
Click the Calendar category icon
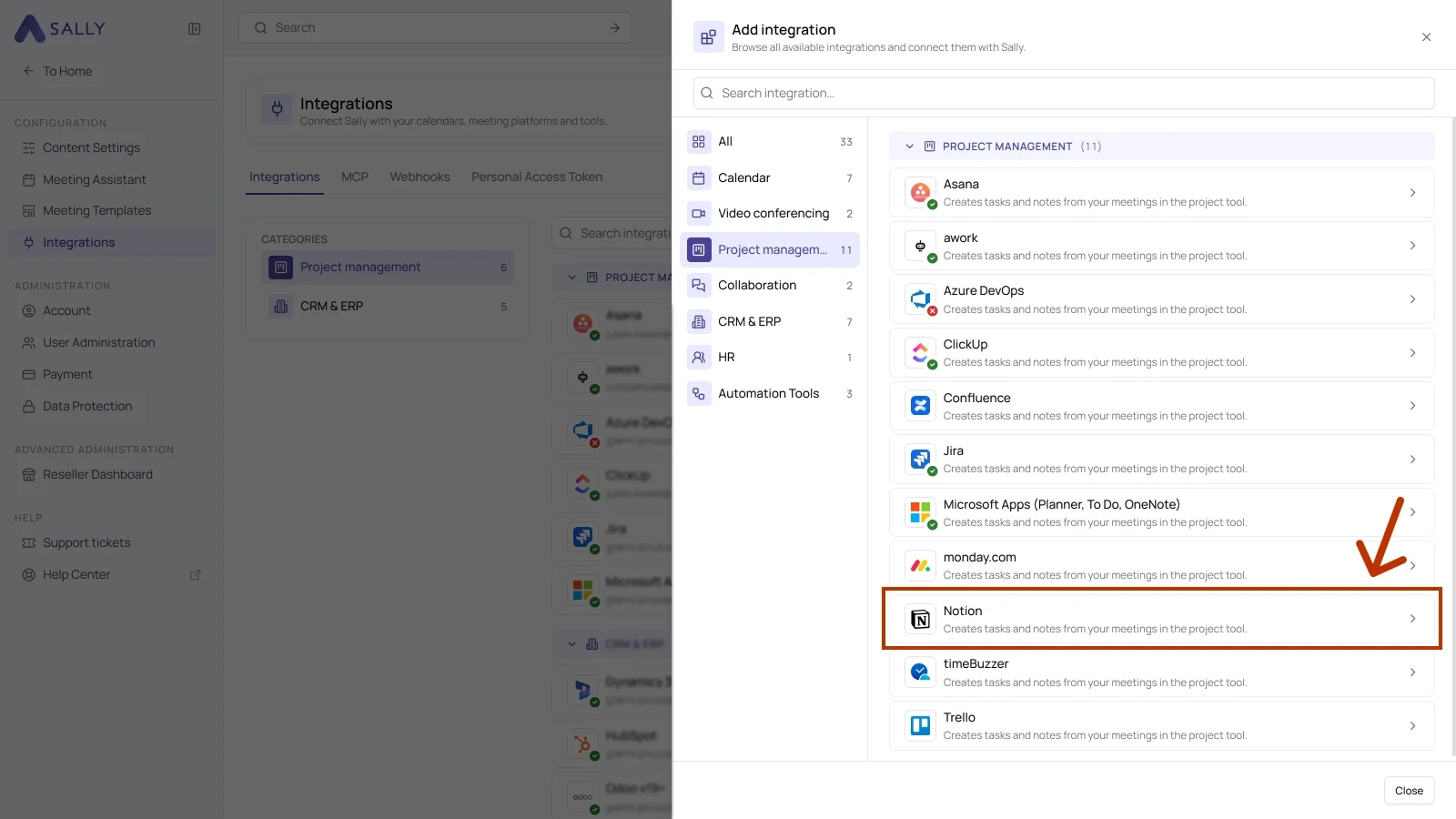pyautogui.click(x=699, y=178)
